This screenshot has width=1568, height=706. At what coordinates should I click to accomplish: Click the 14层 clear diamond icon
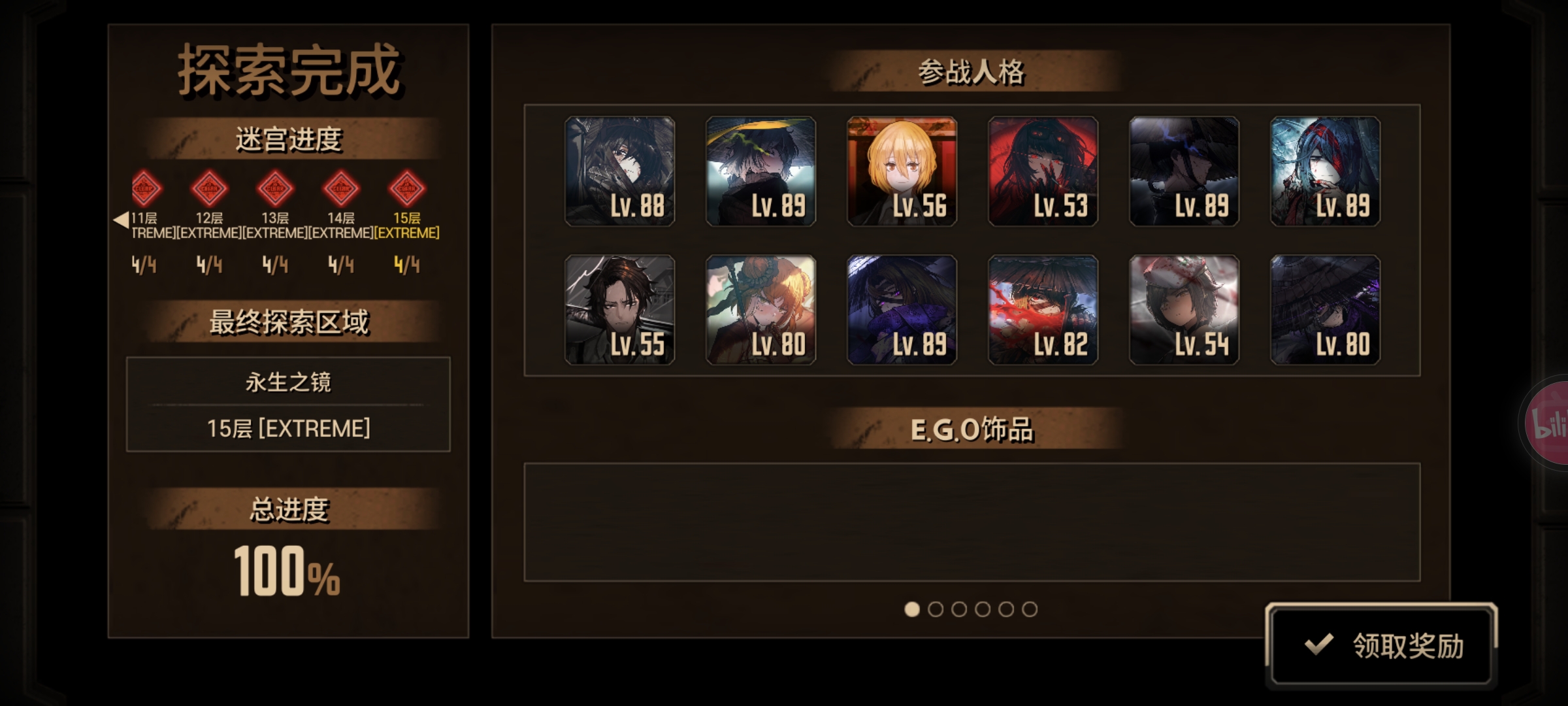(x=341, y=188)
